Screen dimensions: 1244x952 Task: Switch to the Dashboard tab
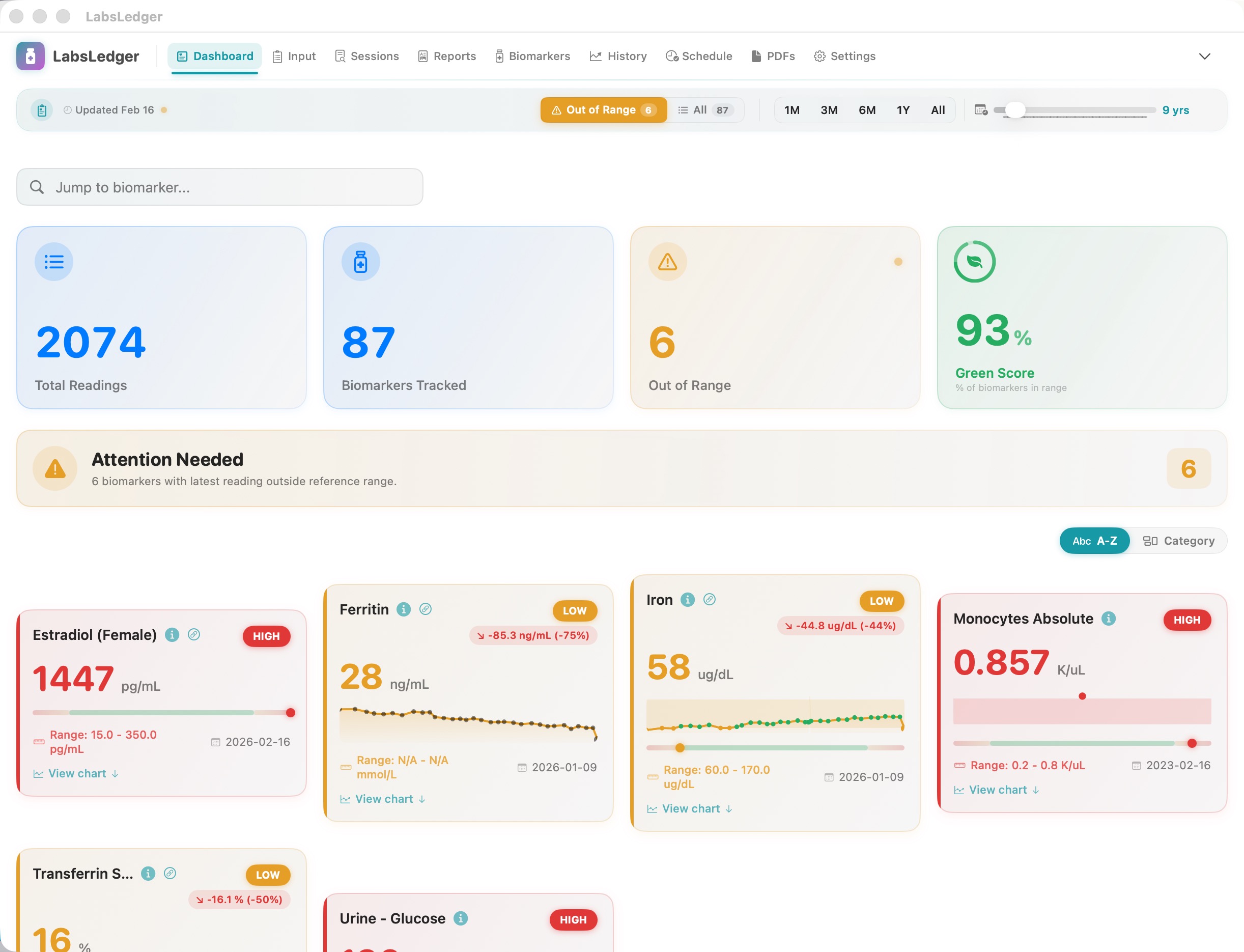(x=215, y=56)
